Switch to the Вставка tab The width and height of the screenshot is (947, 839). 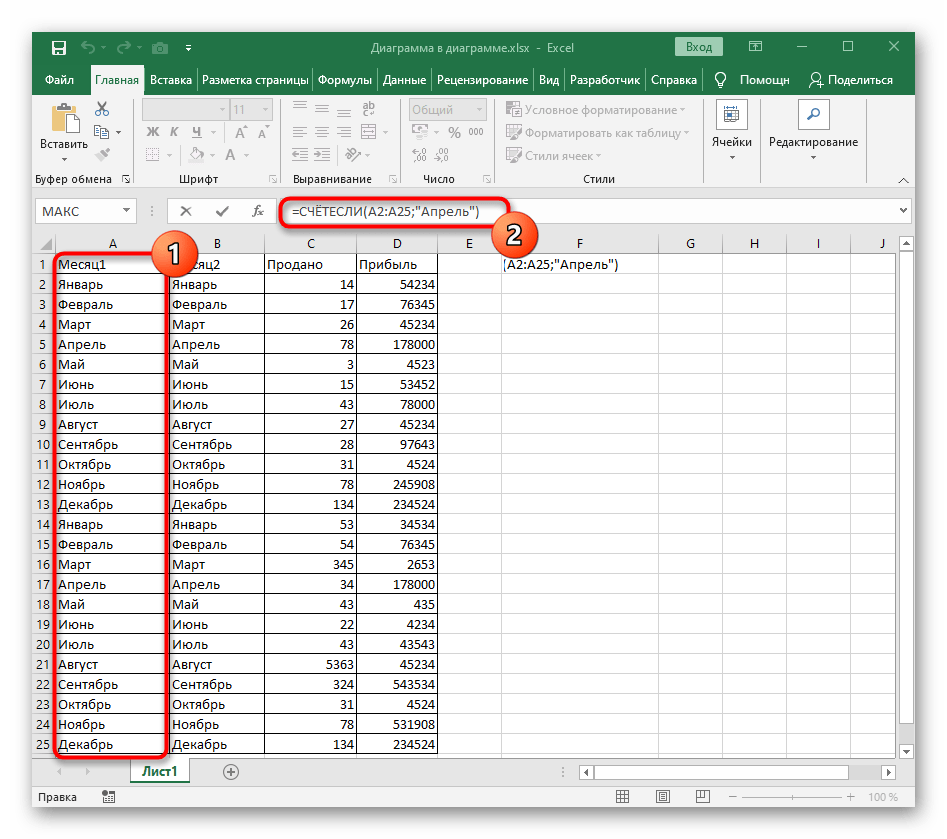[x=171, y=80]
